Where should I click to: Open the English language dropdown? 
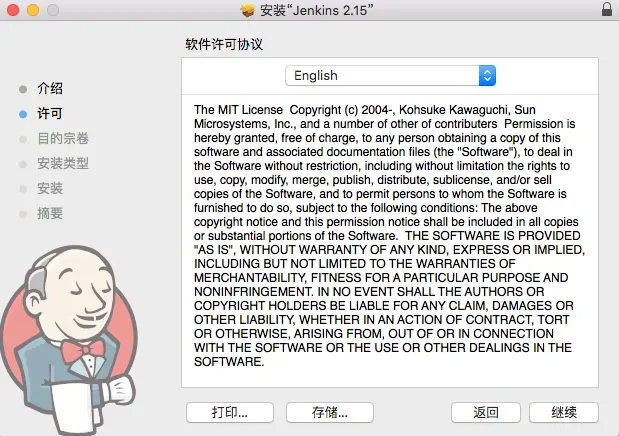click(390, 75)
